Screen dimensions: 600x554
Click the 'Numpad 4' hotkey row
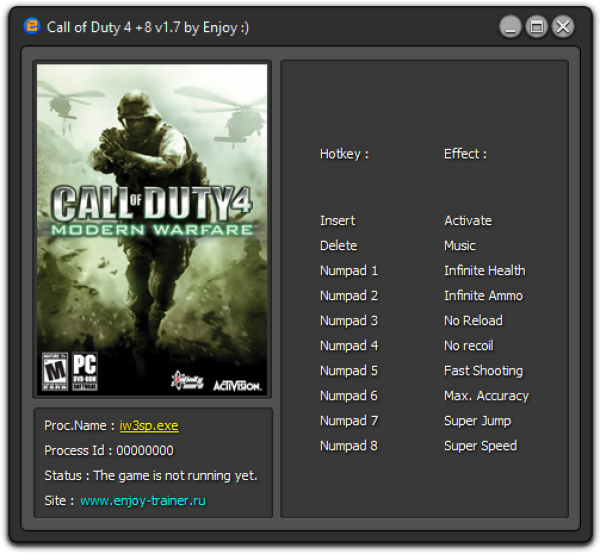349,345
